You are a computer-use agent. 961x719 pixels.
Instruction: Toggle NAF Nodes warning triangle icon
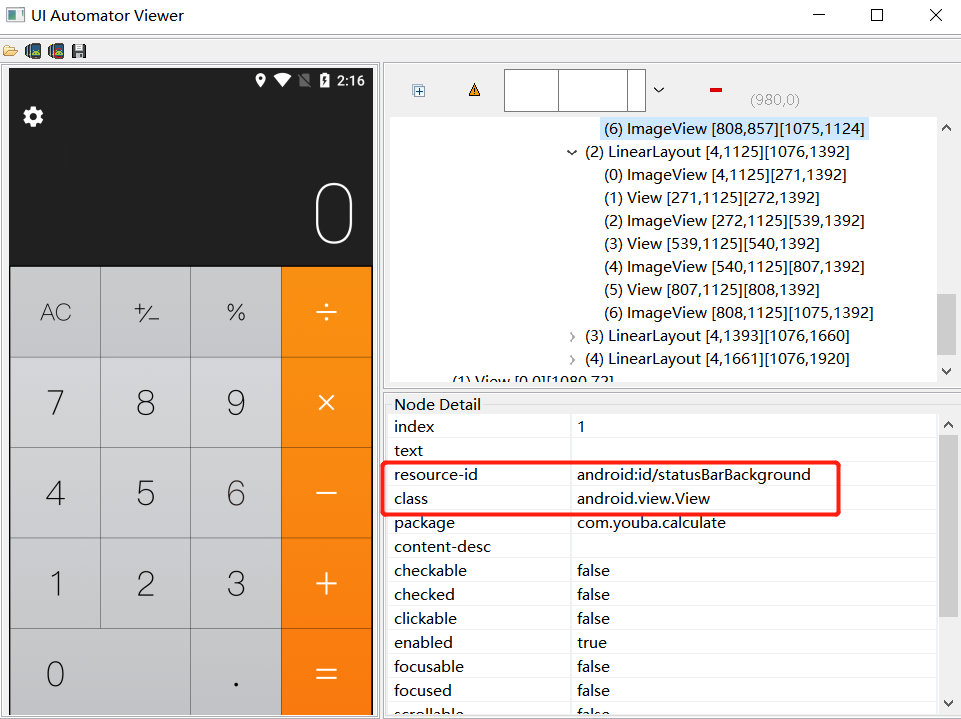[474, 90]
